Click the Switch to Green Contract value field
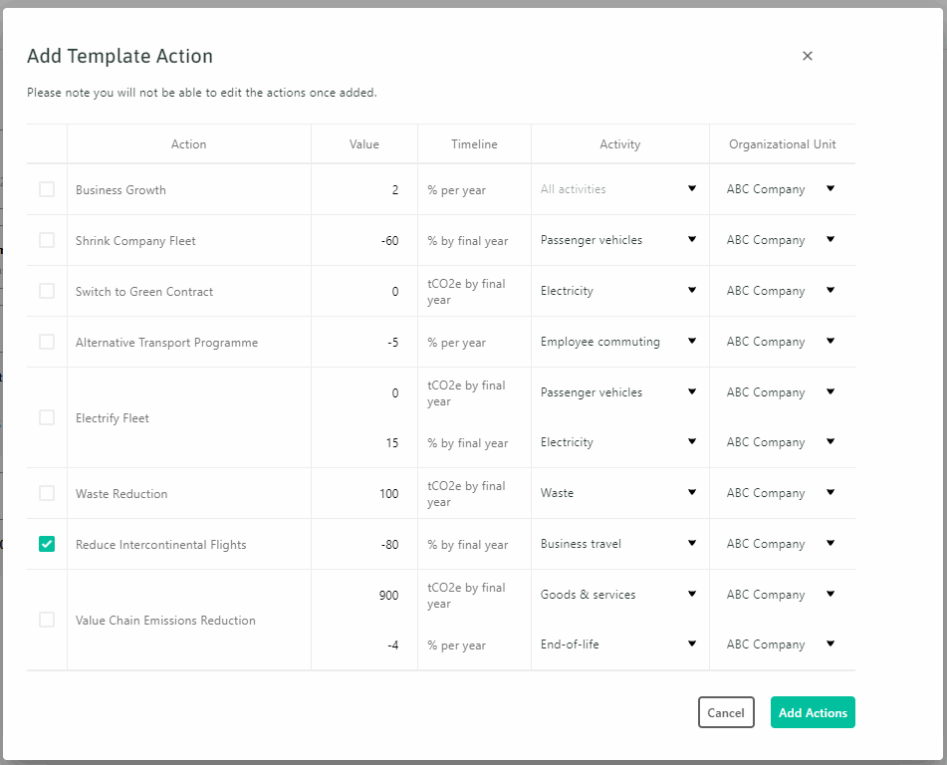 pos(364,292)
